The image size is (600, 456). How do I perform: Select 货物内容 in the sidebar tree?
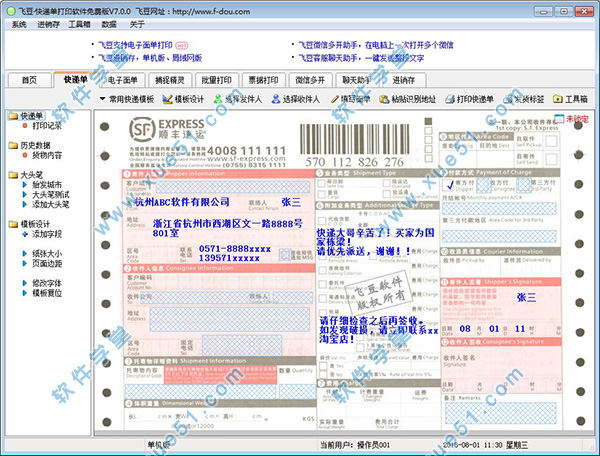(x=47, y=155)
